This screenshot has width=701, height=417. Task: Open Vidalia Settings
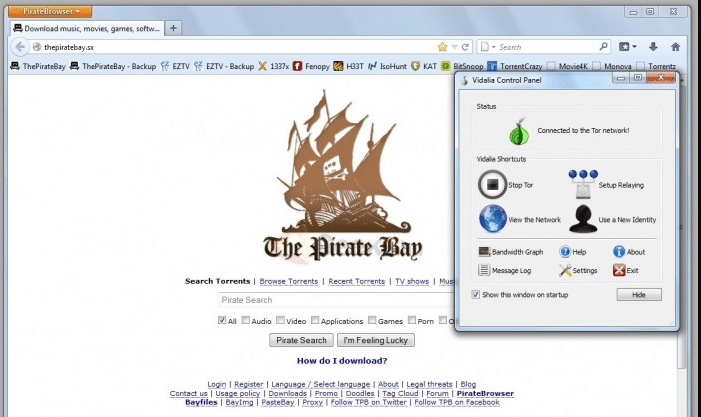[578, 270]
